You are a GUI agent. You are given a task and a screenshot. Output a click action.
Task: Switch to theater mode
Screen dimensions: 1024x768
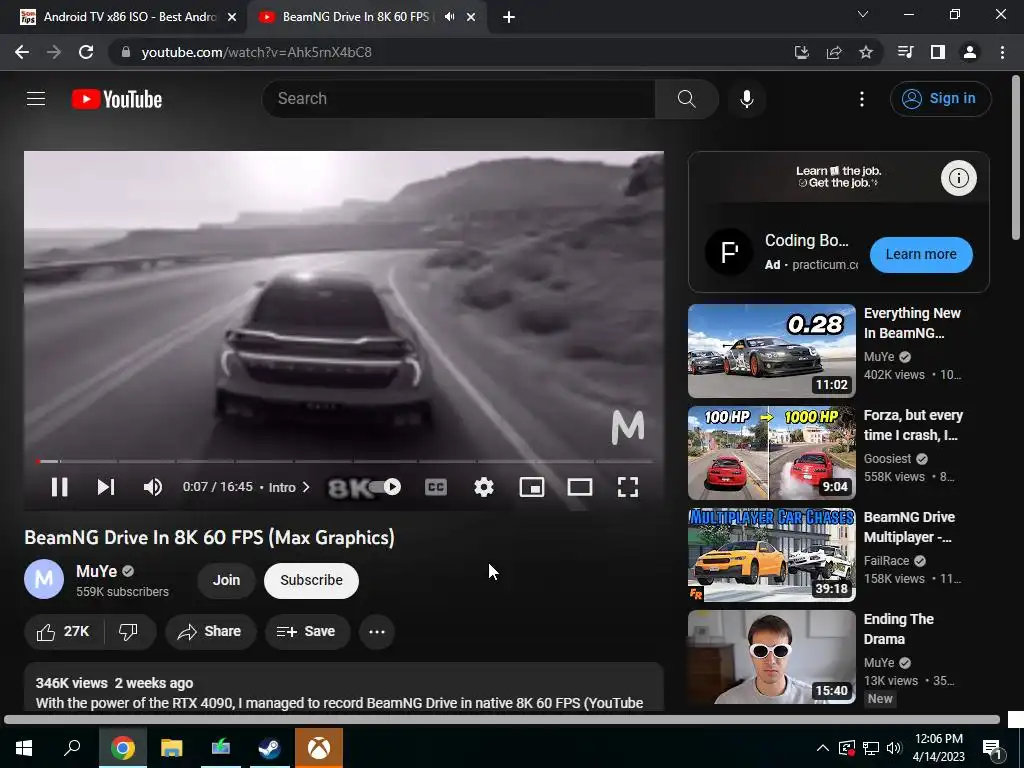(580, 487)
